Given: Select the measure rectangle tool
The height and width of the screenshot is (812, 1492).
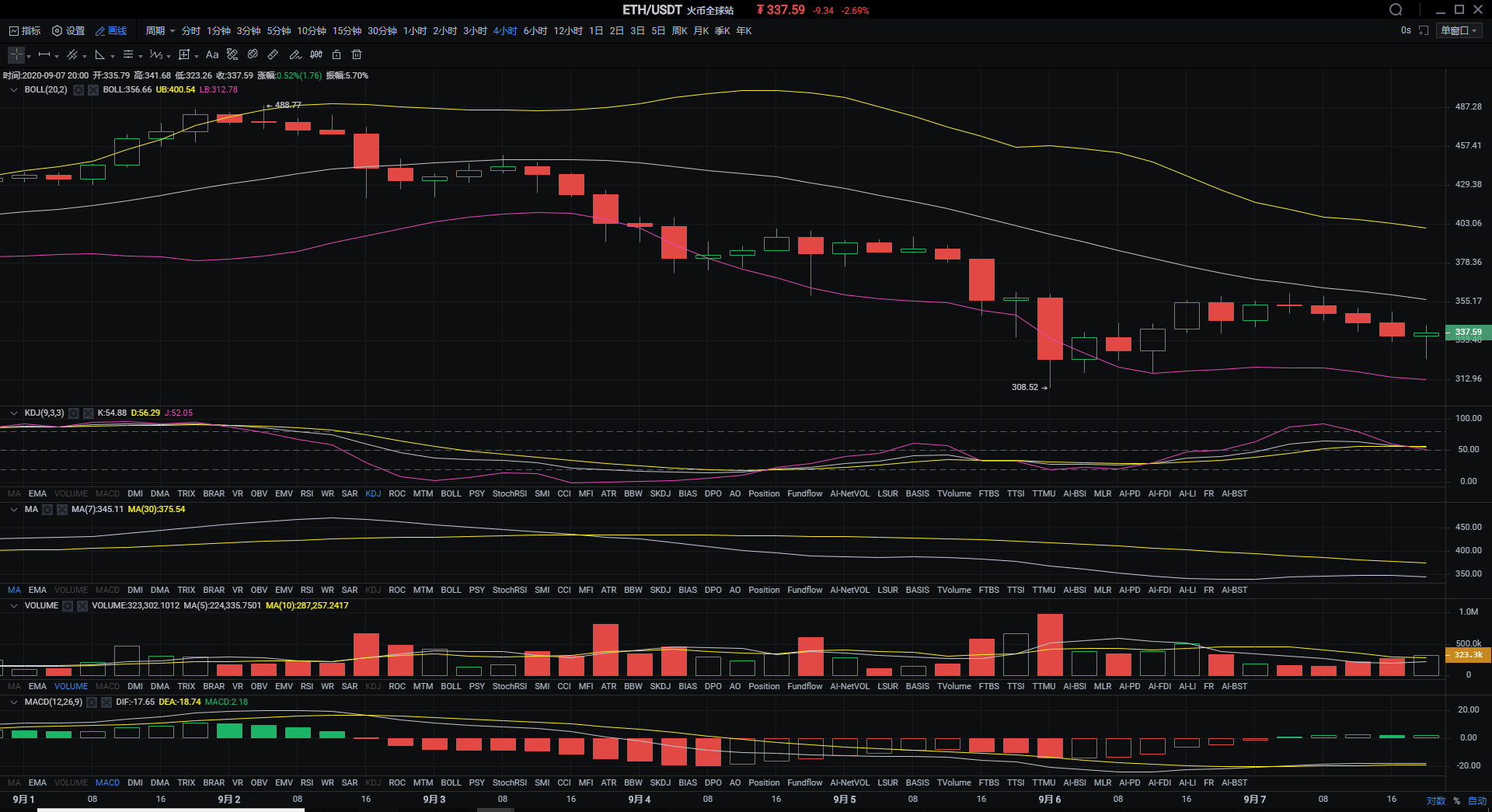Looking at the screenshot, I should click(x=184, y=54).
